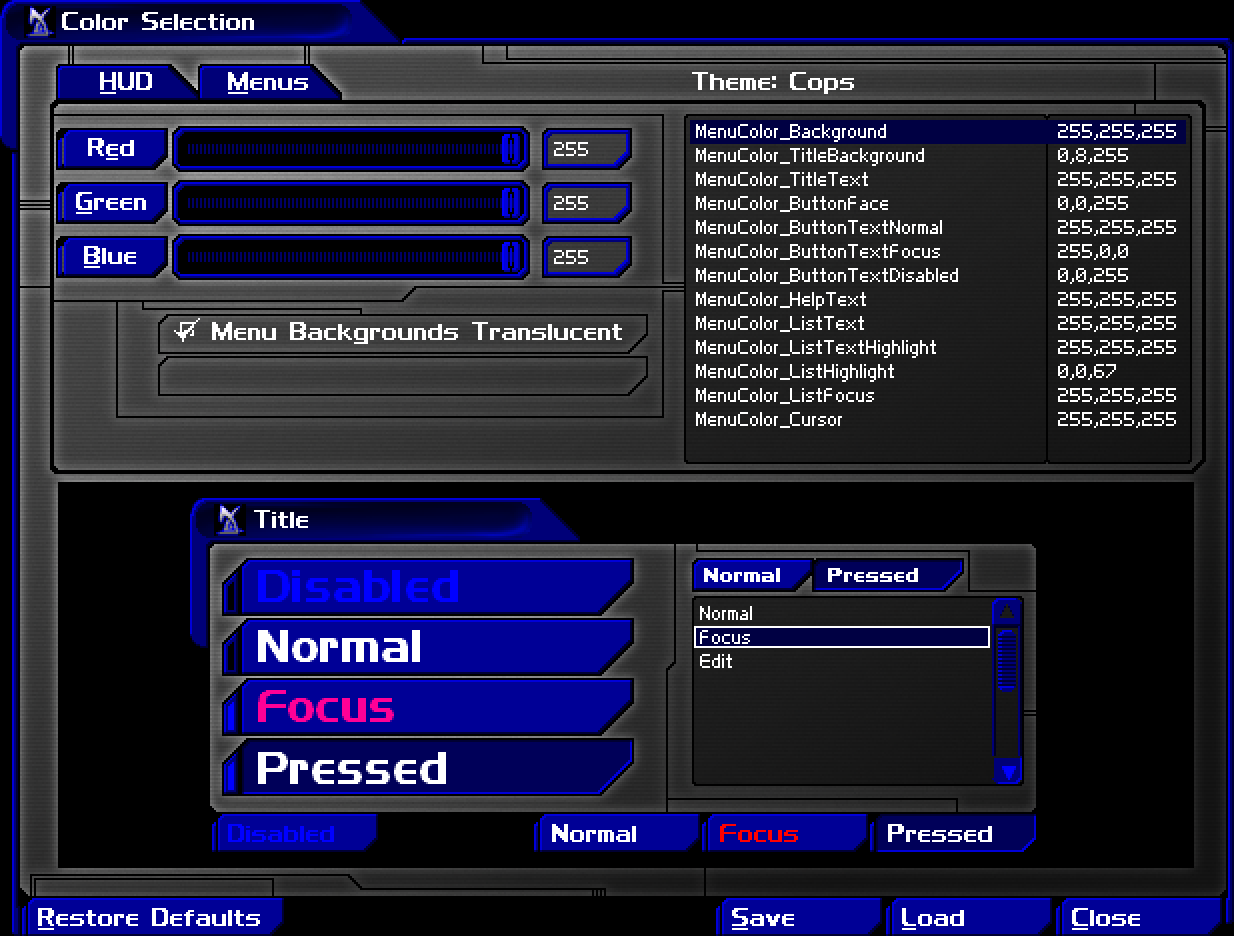Select MenuColor_ListTextHighlight row
Screen dimensions: 1234x936
pyautogui.click(x=937, y=347)
